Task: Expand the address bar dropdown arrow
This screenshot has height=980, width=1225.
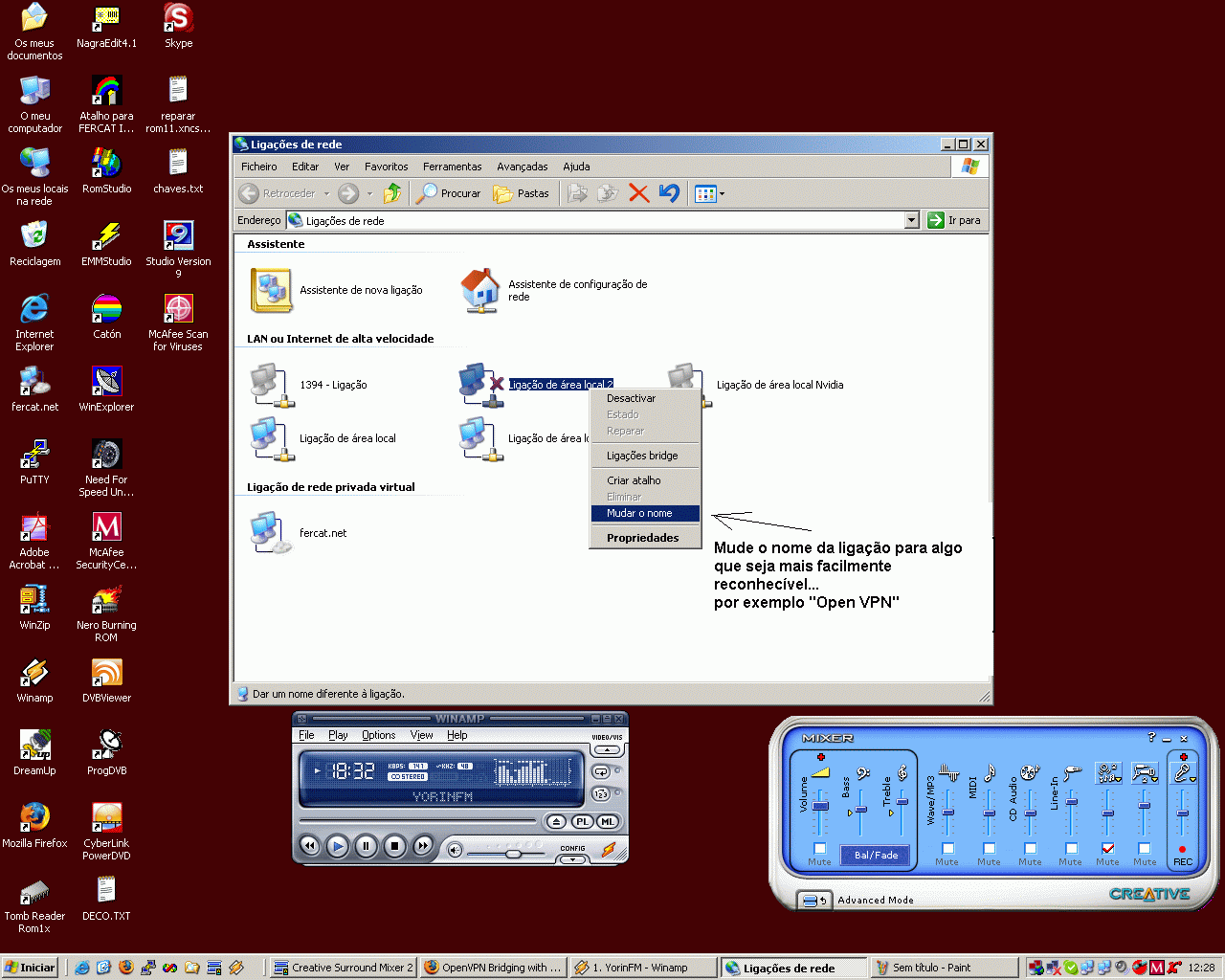Action: coord(911,220)
